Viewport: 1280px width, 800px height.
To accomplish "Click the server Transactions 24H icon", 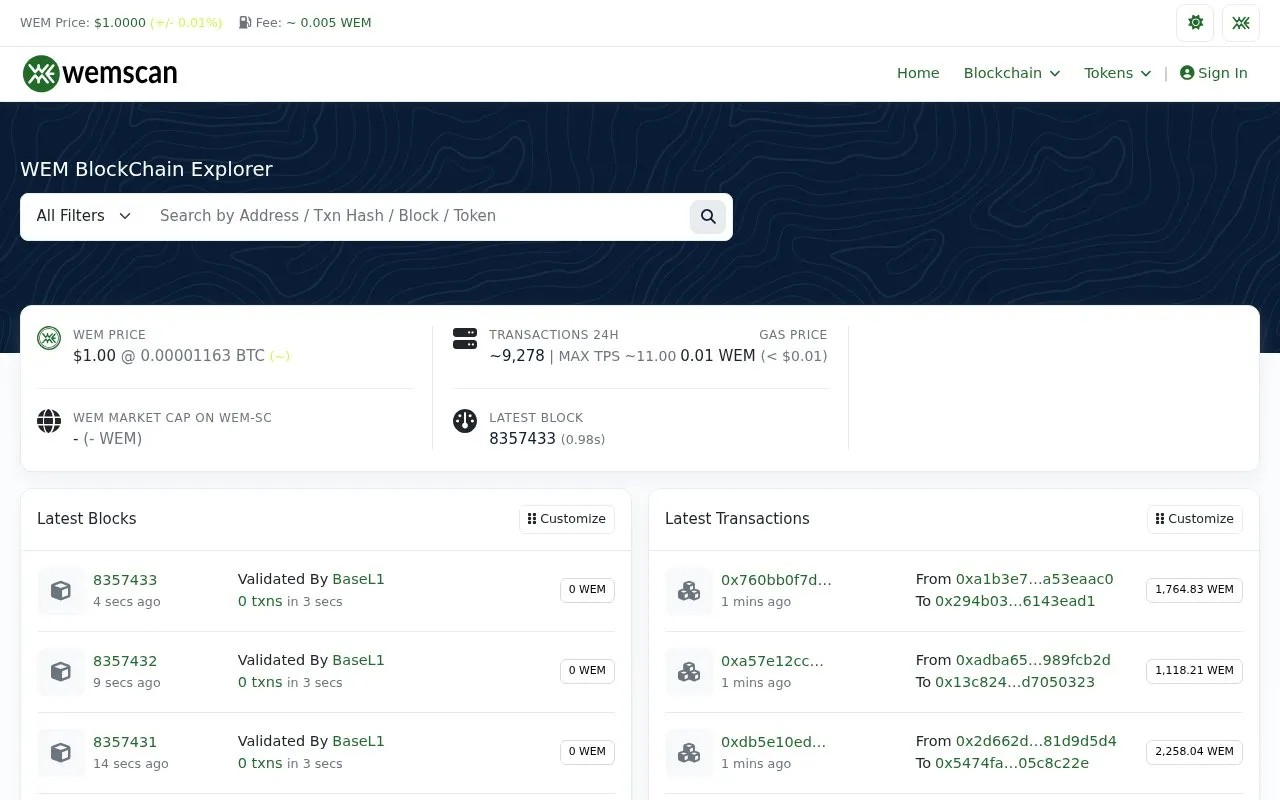I will click(465, 338).
